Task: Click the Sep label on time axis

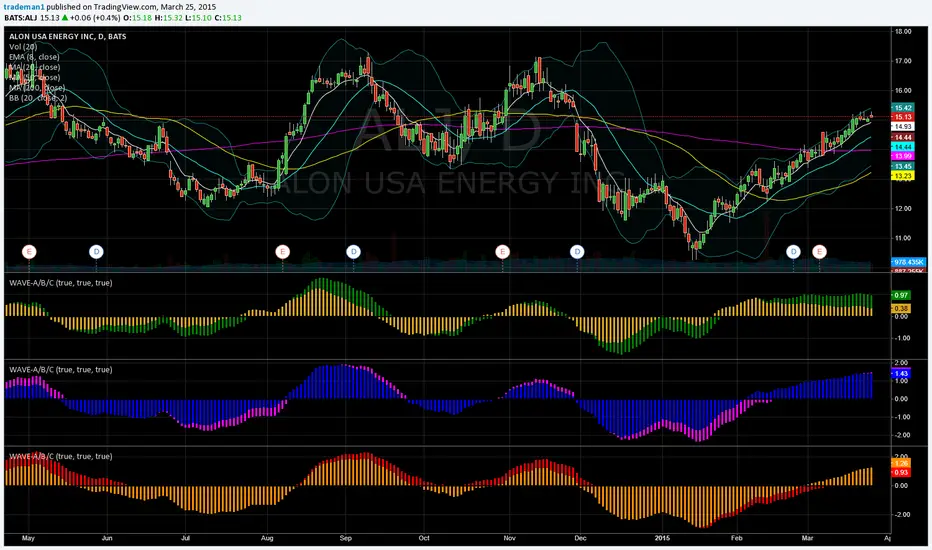Action: pyautogui.click(x=345, y=539)
